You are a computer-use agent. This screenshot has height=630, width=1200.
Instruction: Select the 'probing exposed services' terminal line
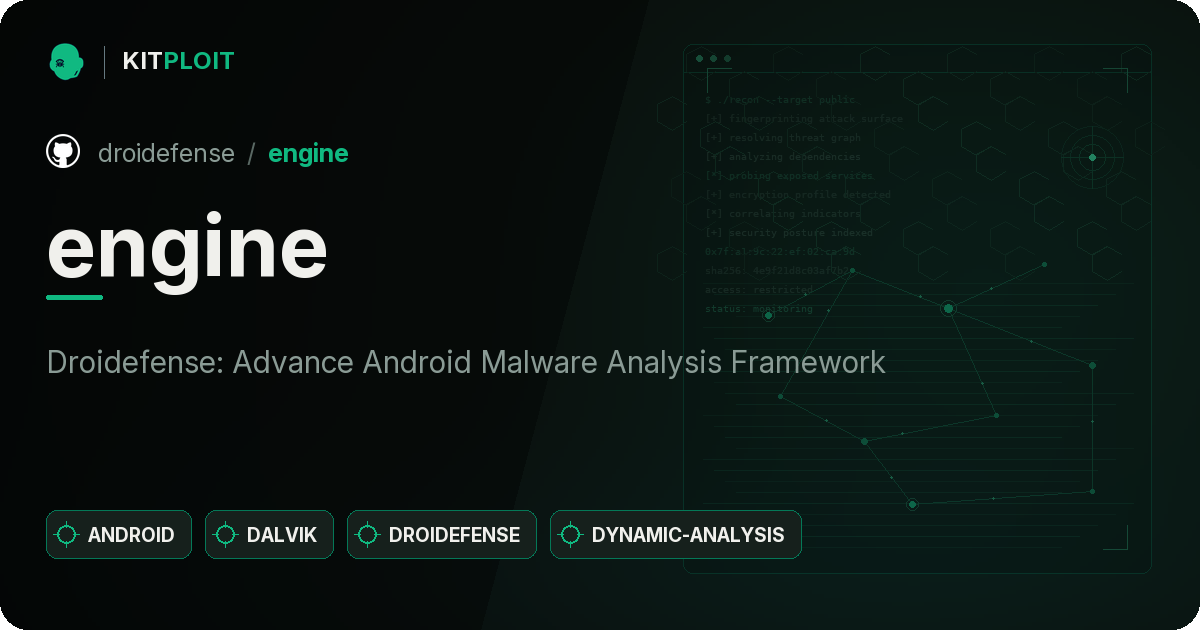[789, 176]
